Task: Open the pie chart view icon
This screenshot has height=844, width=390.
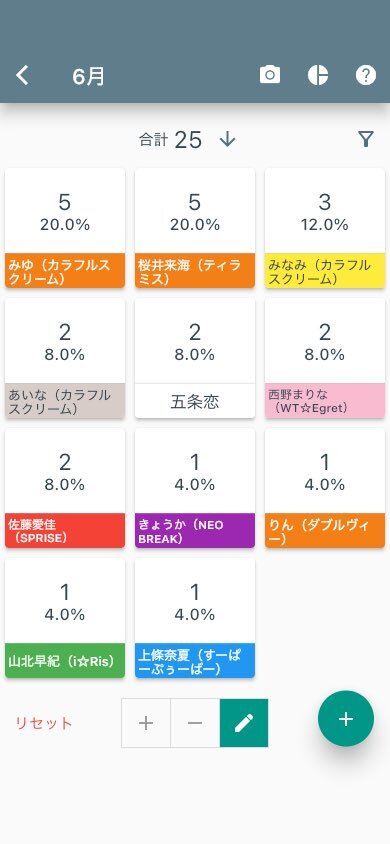Action: (318, 75)
